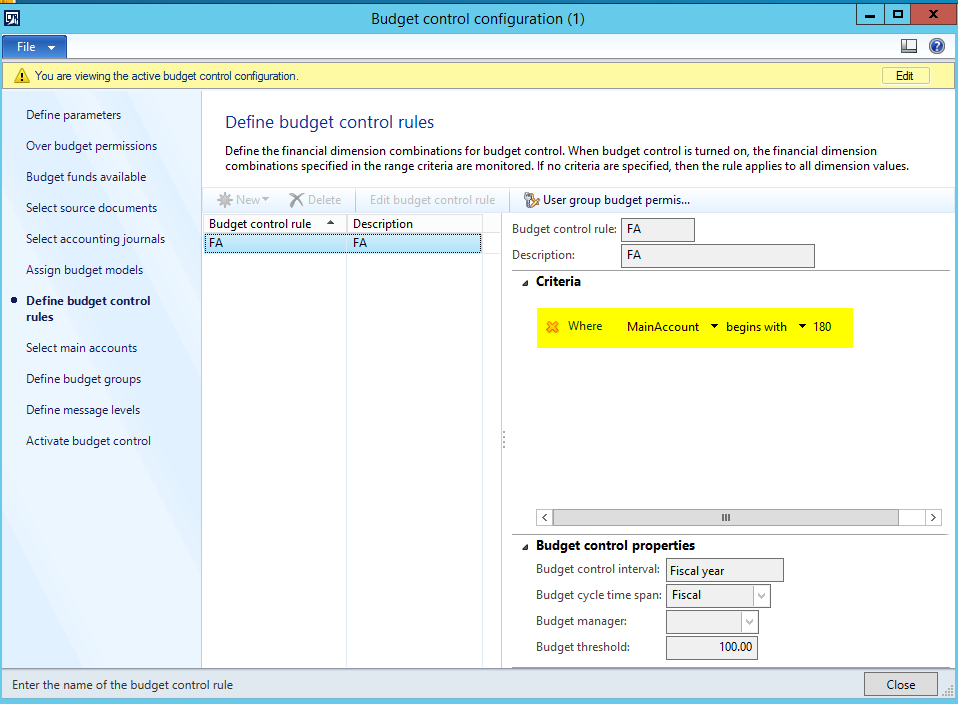Click the yellow warning triangle icon
Image resolution: width=958 pixels, height=704 pixels.
pyautogui.click(x=21, y=76)
